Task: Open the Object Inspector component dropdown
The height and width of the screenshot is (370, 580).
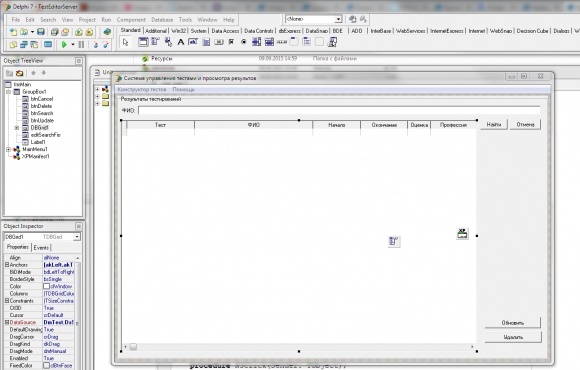Action: pyautogui.click(x=77, y=237)
